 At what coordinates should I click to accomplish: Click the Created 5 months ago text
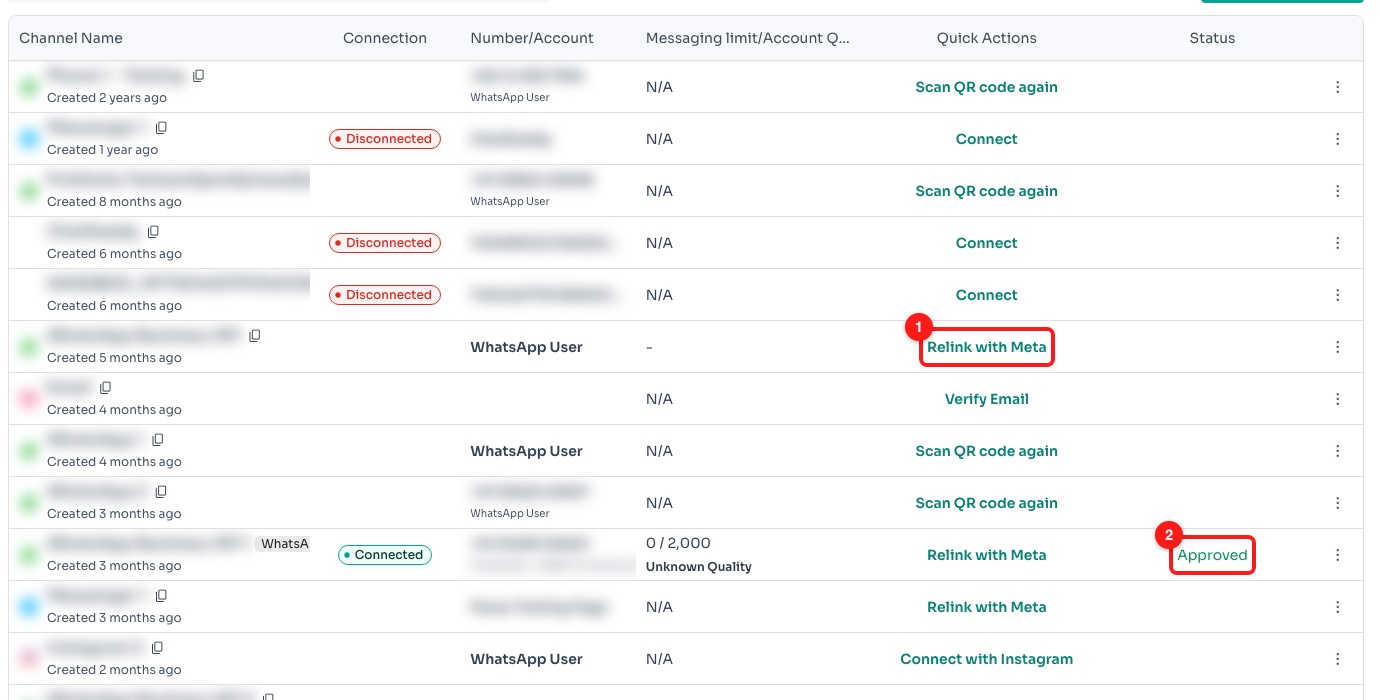click(114, 358)
